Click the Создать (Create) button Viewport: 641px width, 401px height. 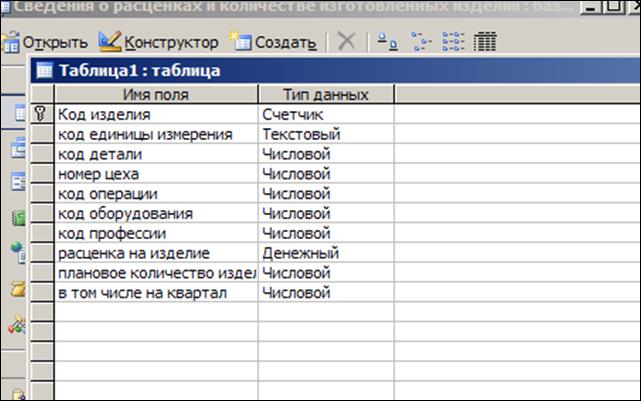[x=274, y=43]
